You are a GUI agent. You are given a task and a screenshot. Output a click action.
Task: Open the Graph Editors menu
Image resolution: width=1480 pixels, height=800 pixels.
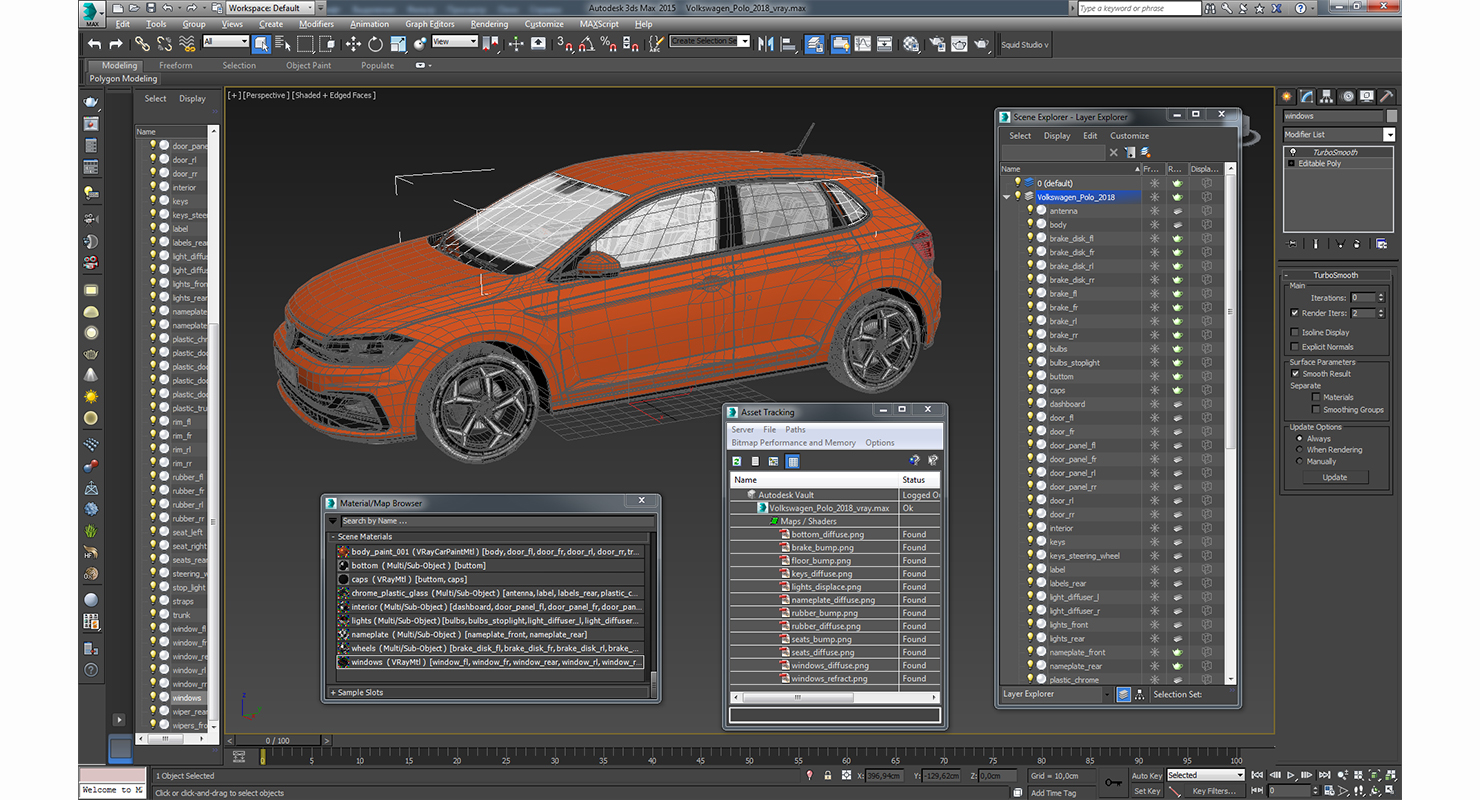point(430,24)
